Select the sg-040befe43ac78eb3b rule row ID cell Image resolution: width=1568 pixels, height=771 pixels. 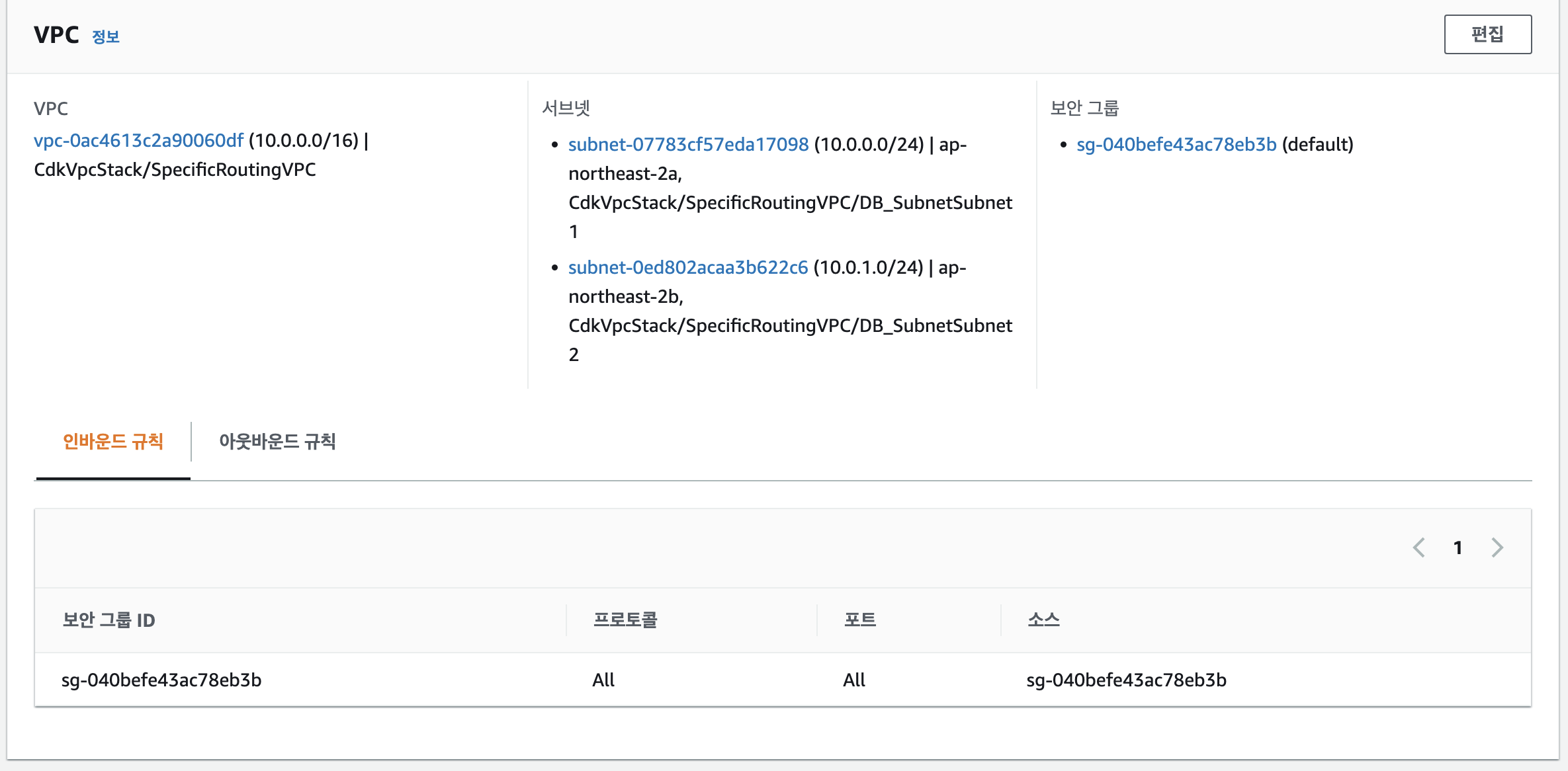(x=161, y=680)
